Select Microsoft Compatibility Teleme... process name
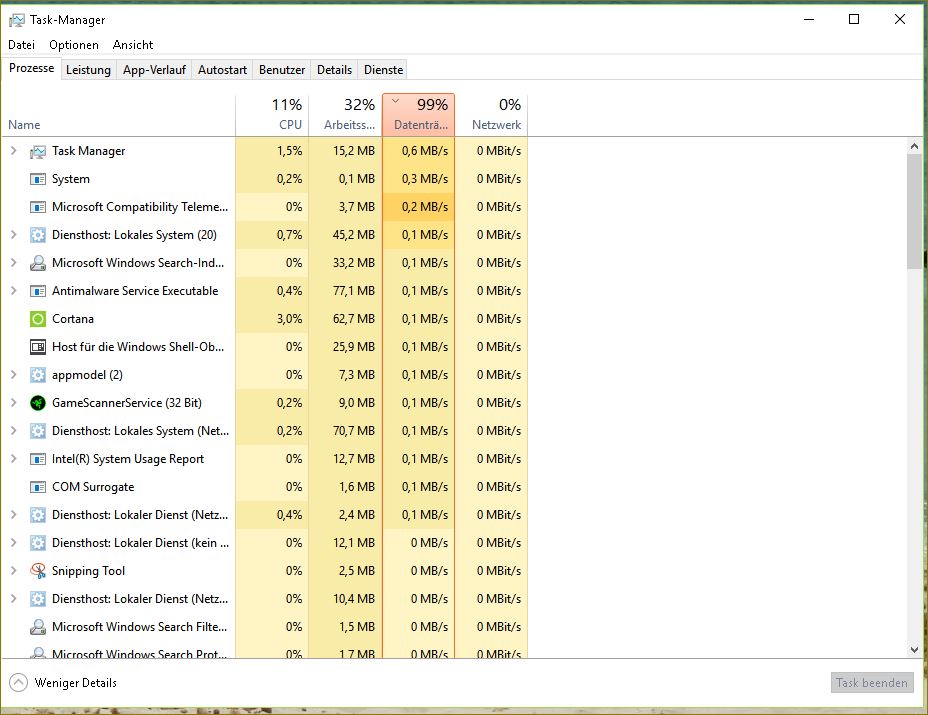Viewport: 928px width, 715px height. pos(140,207)
